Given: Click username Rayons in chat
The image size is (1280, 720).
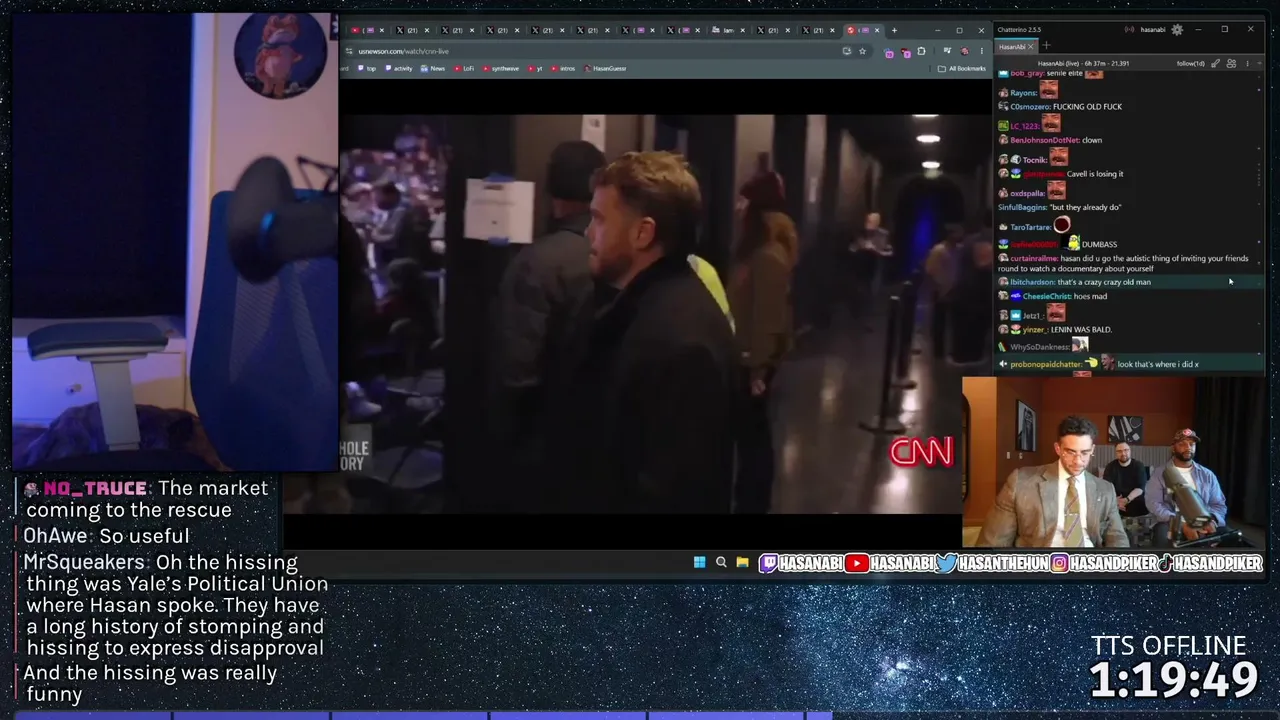Looking at the screenshot, I should pos(1023,93).
